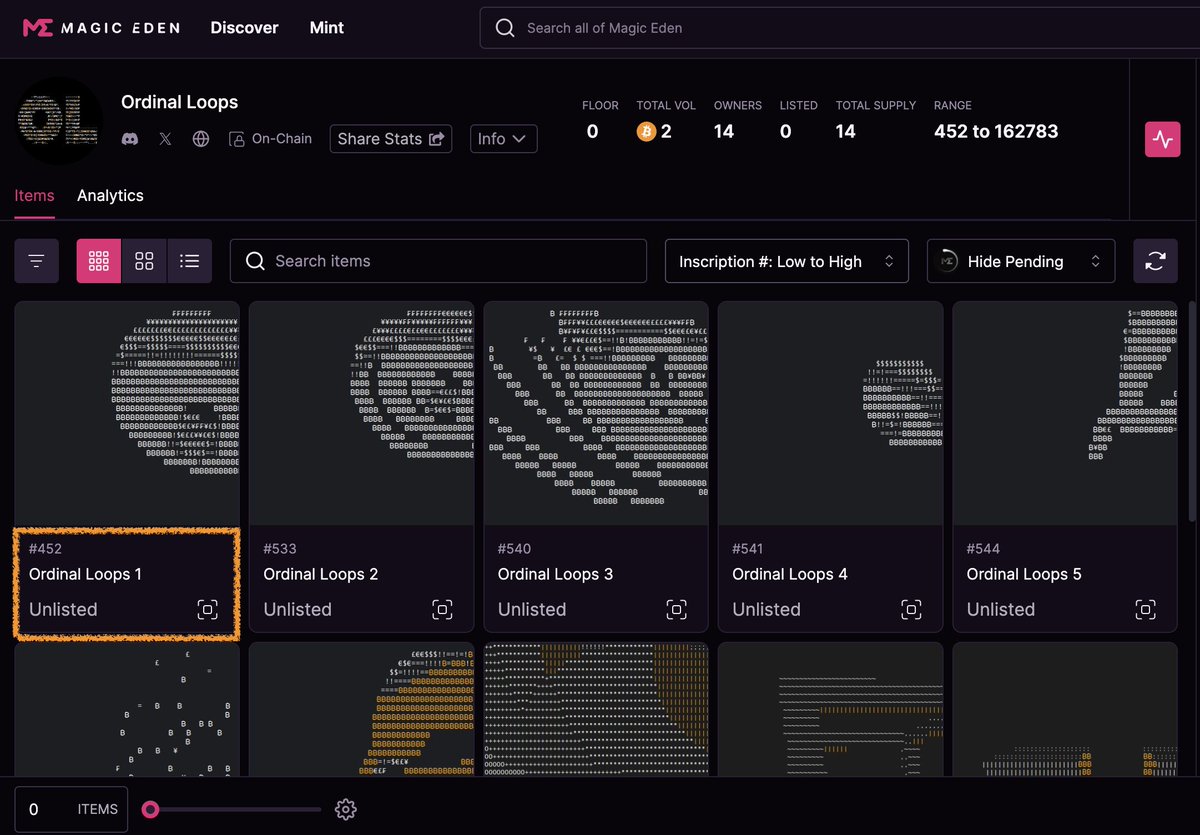Click the search magnifier in top bar
The image size is (1200, 835).
pos(506,28)
